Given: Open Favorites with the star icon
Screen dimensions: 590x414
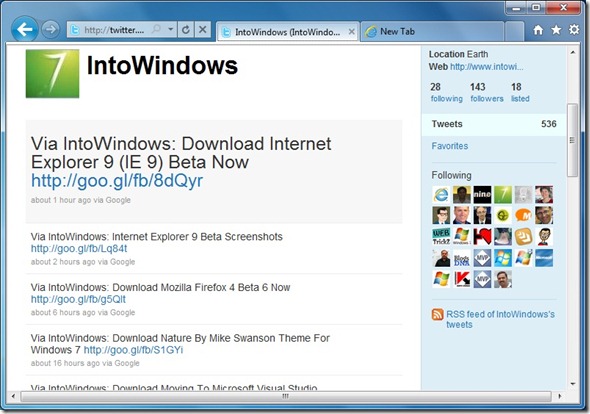Looking at the screenshot, I should (x=556, y=30).
